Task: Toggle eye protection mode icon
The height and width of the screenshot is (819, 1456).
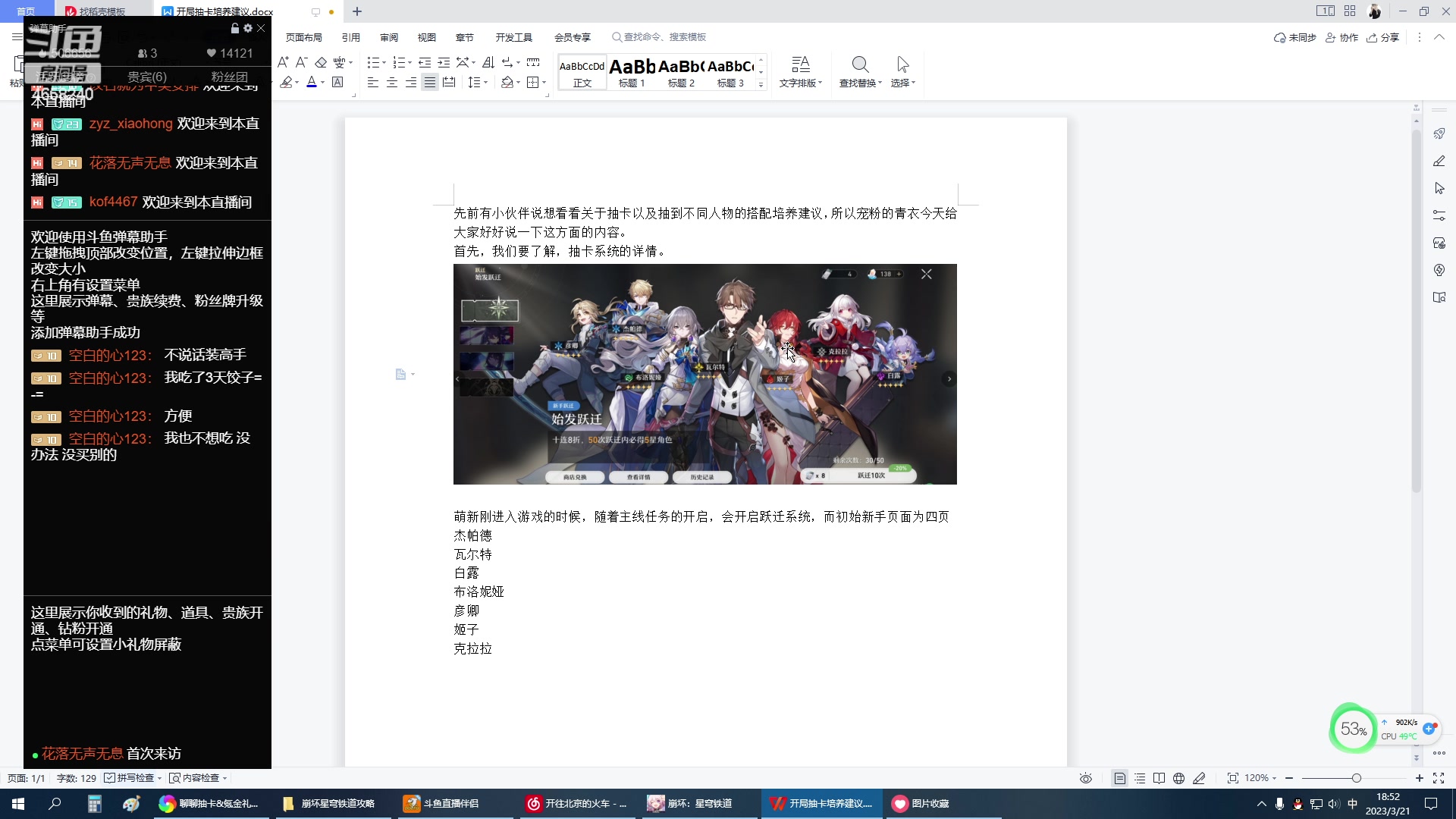Action: pyautogui.click(x=1086, y=778)
